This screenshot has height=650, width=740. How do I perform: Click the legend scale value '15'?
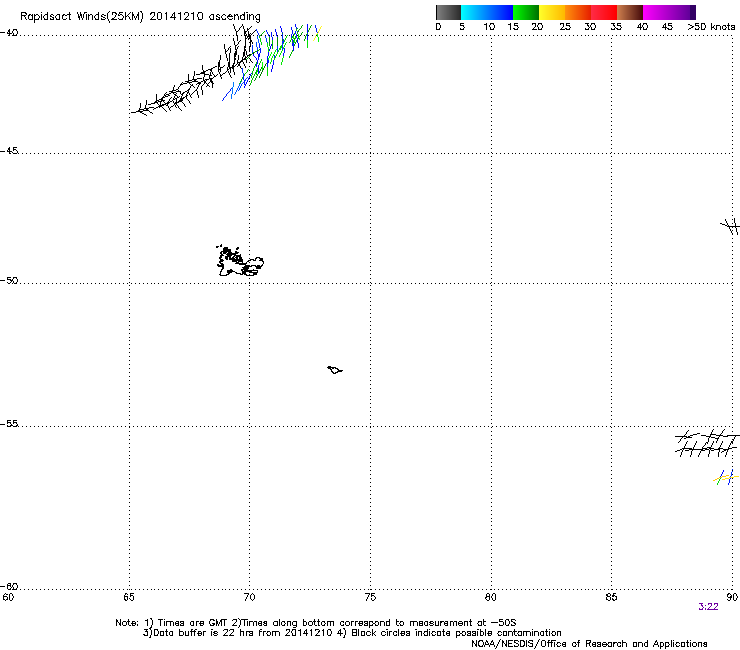click(x=513, y=27)
